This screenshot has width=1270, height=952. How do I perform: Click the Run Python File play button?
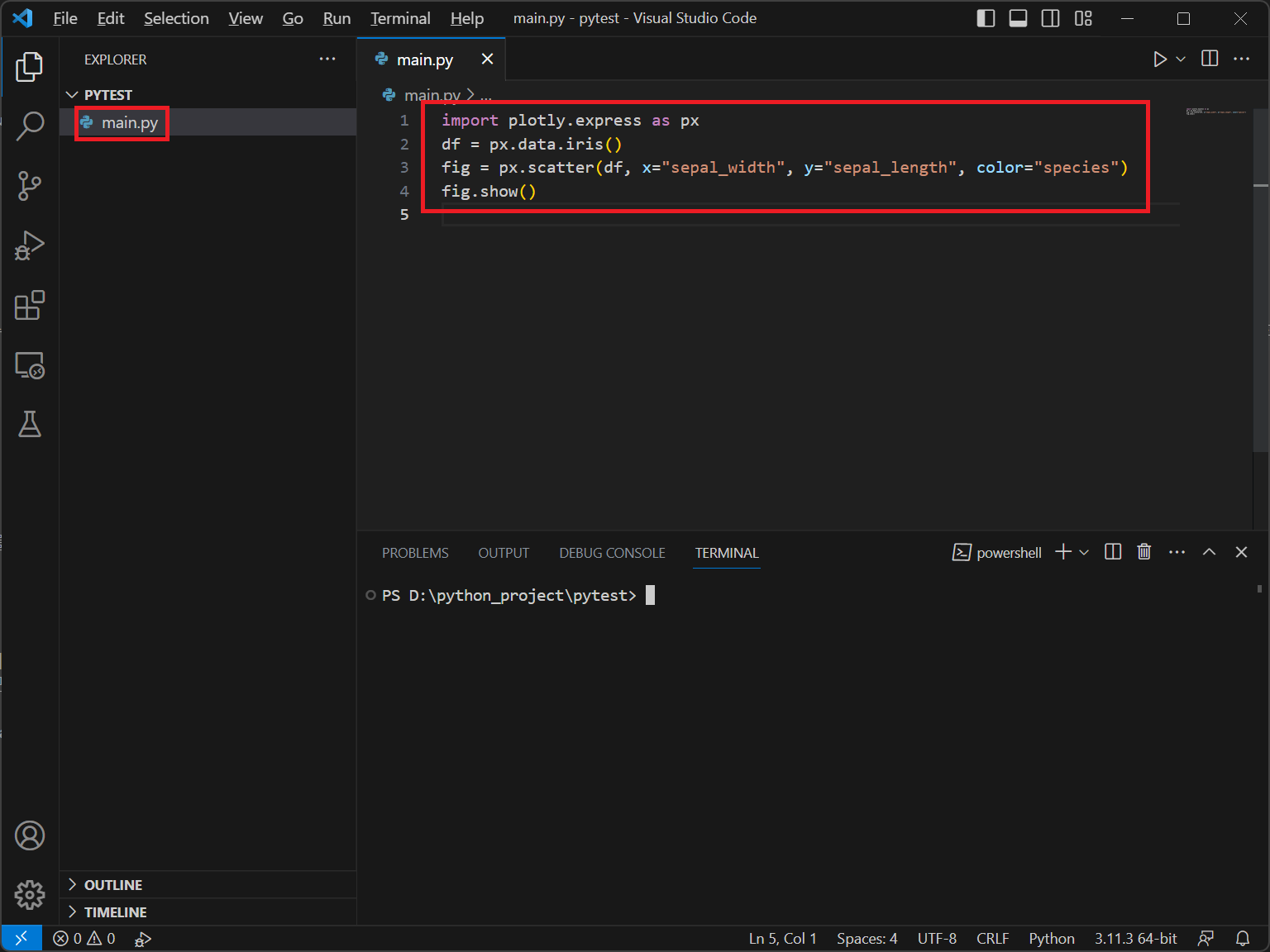coord(1159,59)
